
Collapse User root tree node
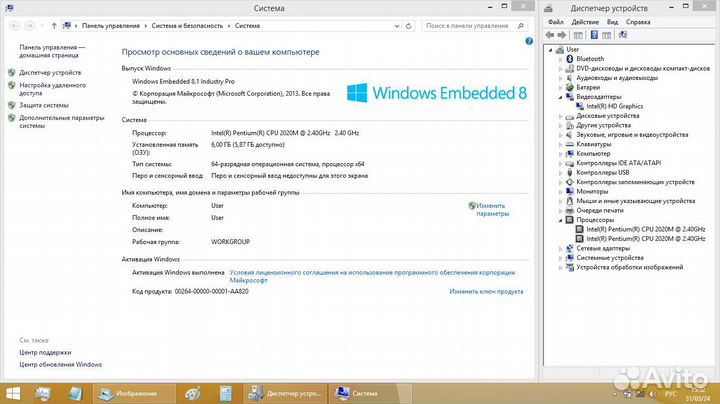click(x=551, y=50)
